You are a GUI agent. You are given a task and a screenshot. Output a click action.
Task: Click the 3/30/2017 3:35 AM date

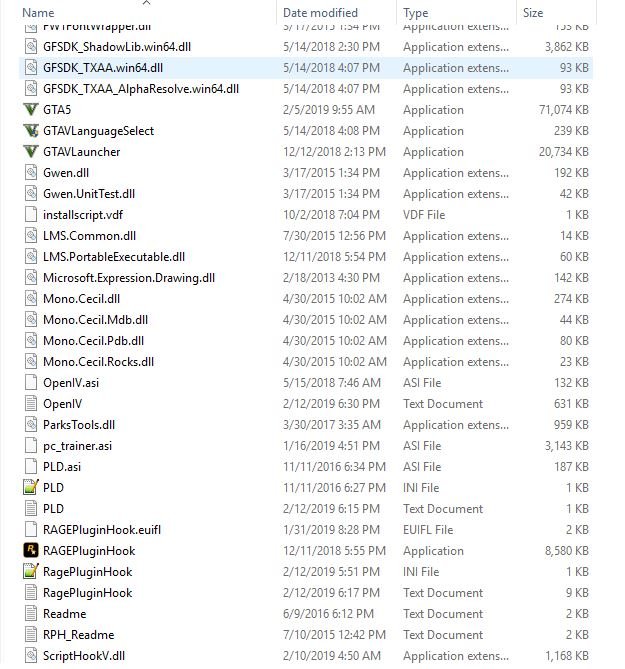(x=331, y=425)
